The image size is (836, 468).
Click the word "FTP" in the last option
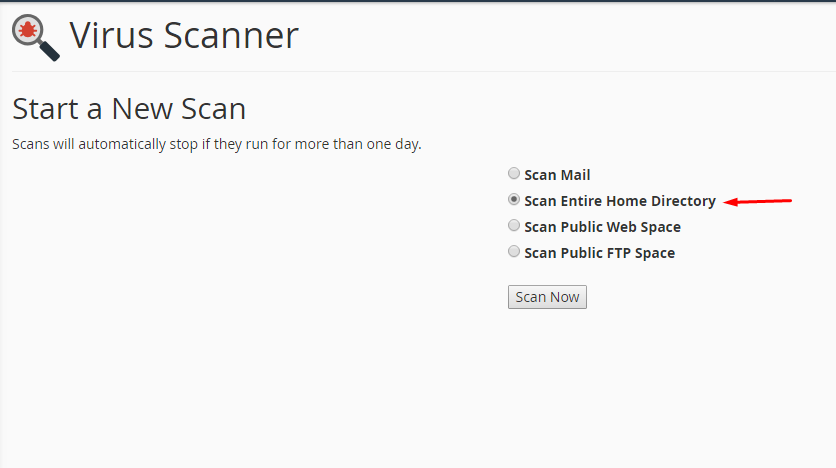click(x=617, y=253)
